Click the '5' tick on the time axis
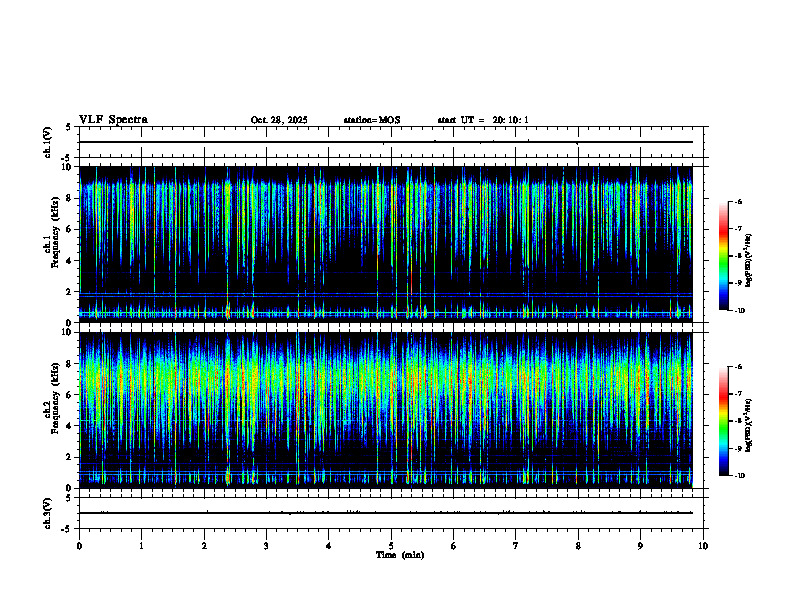Viewport: 792px width, 612px height. [x=391, y=546]
